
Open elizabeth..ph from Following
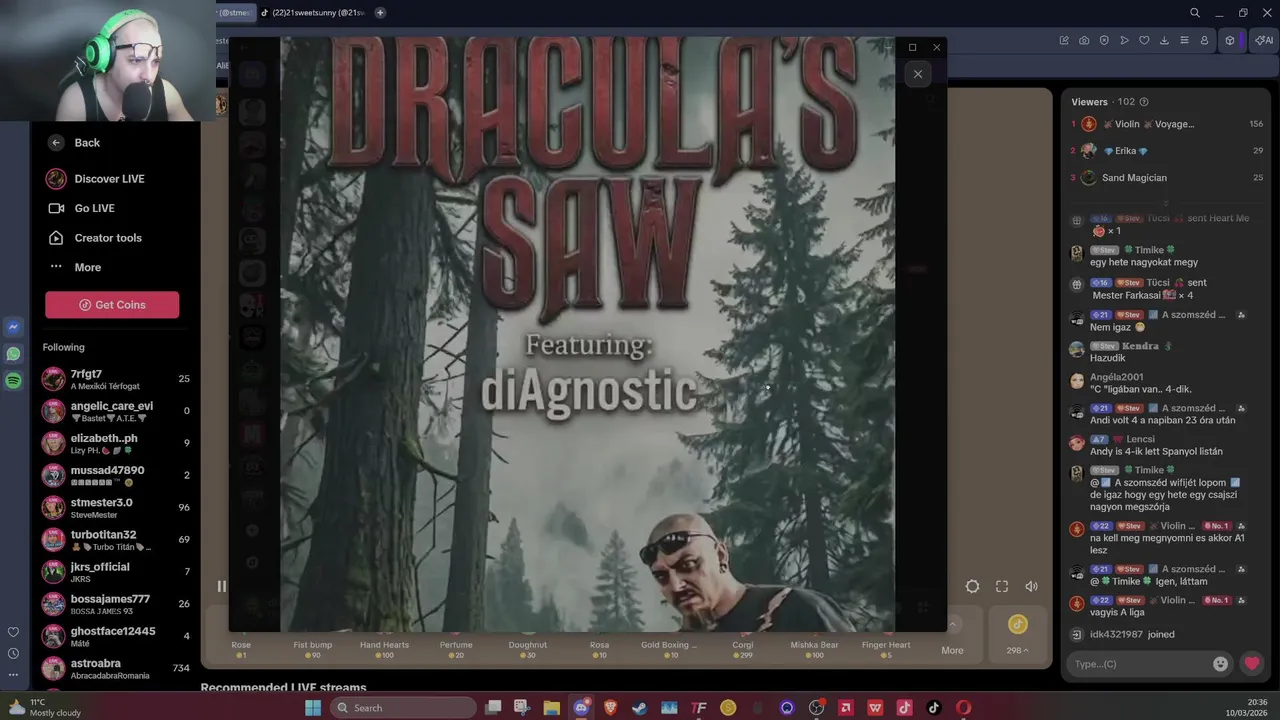[116, 443]
